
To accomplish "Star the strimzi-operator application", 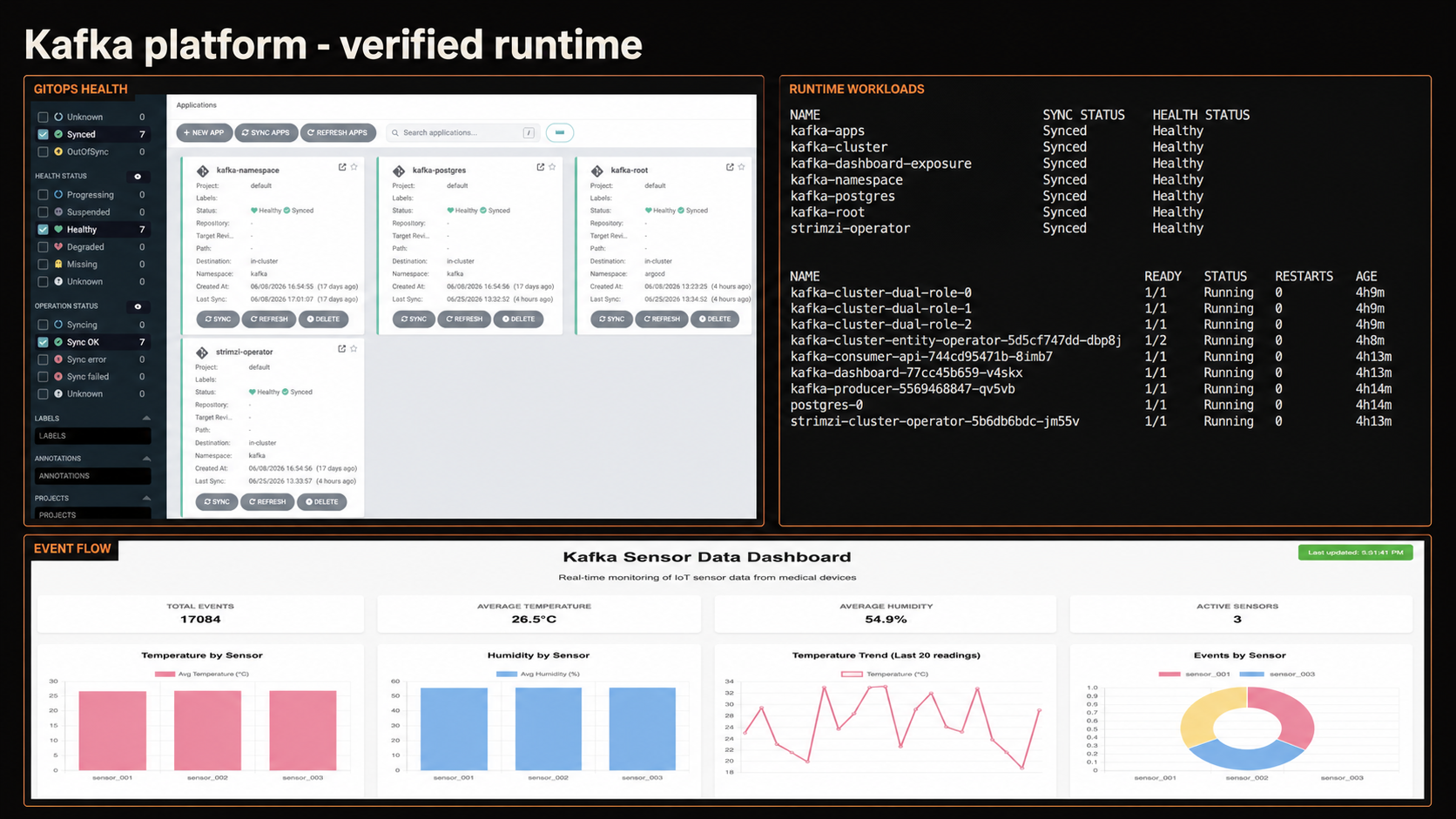I will click(x=354, y=349).
